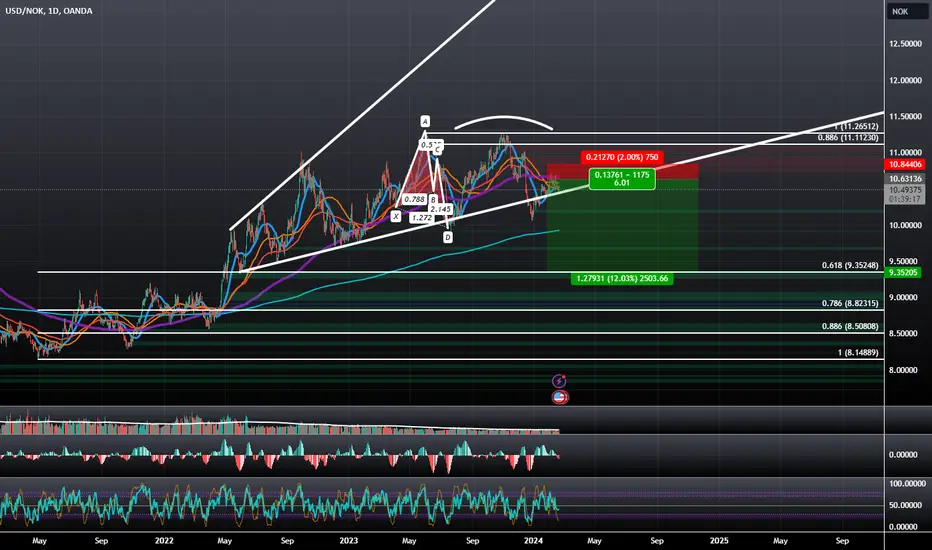
Task: Click the 0.788 ratio label
Action: tap(414, 200)
